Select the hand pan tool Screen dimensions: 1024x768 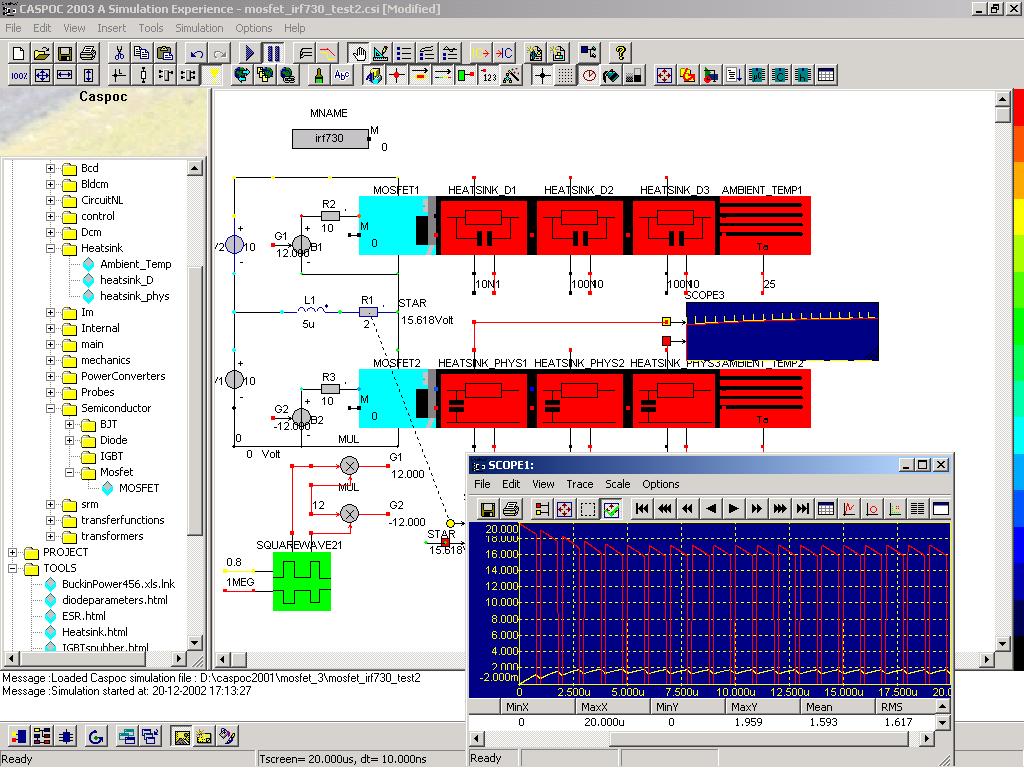click(358, 53)
